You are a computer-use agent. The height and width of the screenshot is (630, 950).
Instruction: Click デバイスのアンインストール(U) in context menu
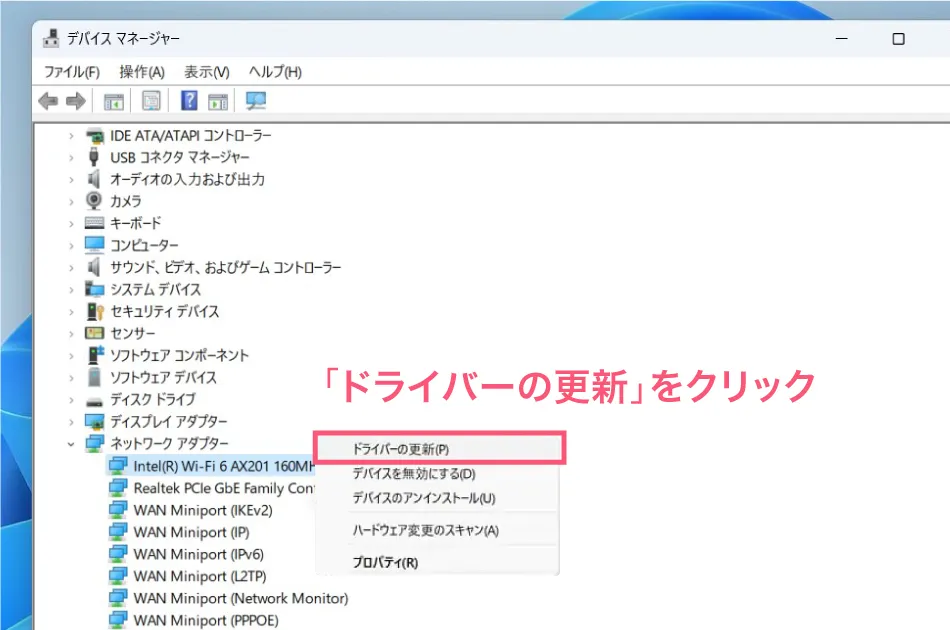click(x=412, y=497)
